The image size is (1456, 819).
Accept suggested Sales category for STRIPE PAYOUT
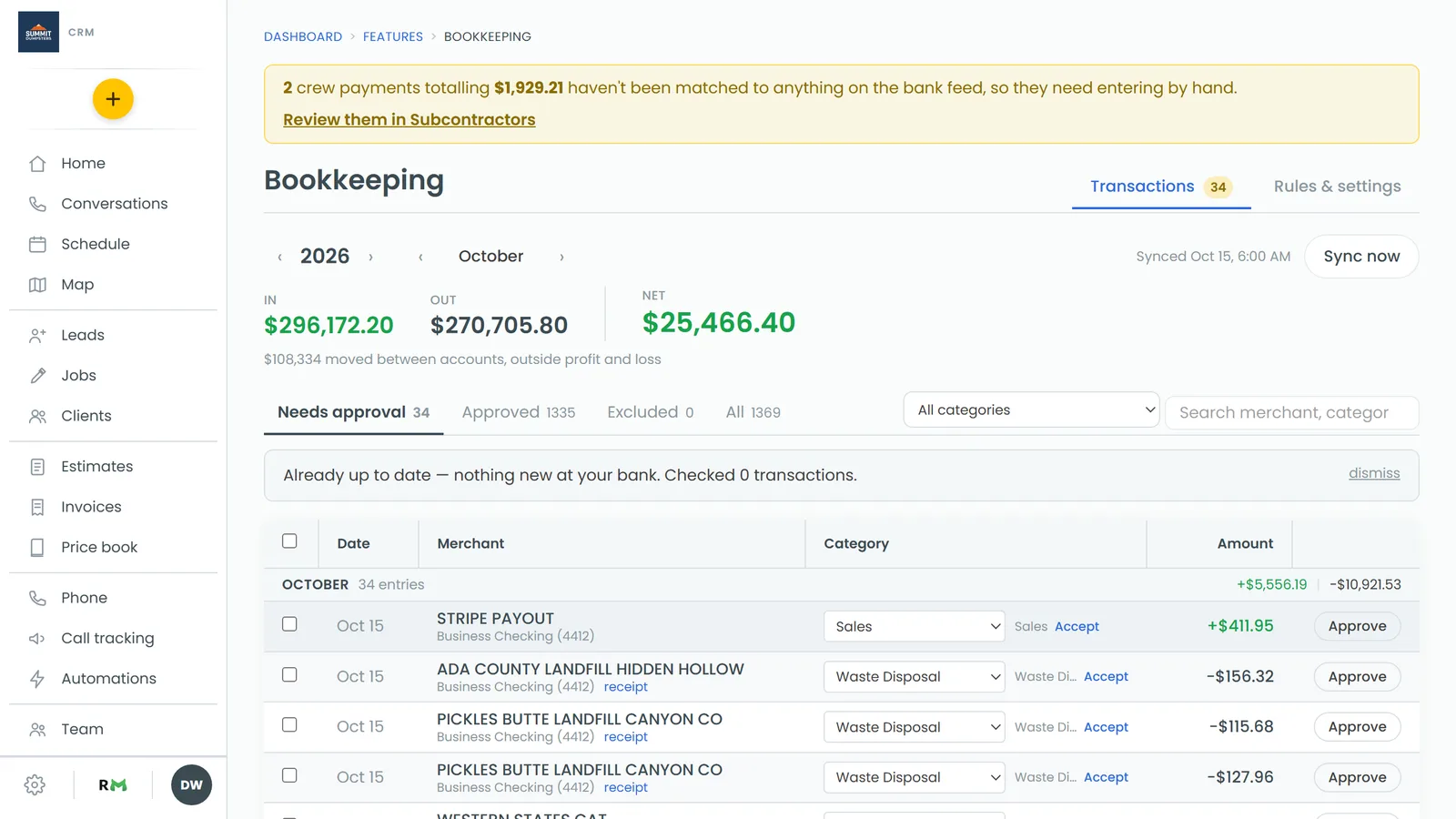click(1077, 627)
